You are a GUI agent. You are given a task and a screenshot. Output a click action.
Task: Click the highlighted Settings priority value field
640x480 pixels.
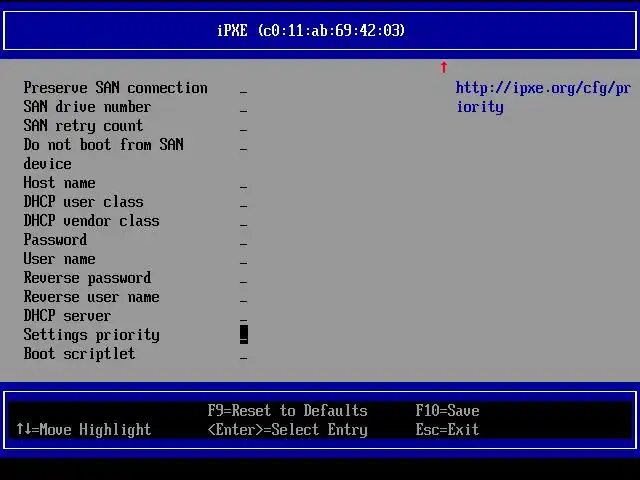(244, 335)
